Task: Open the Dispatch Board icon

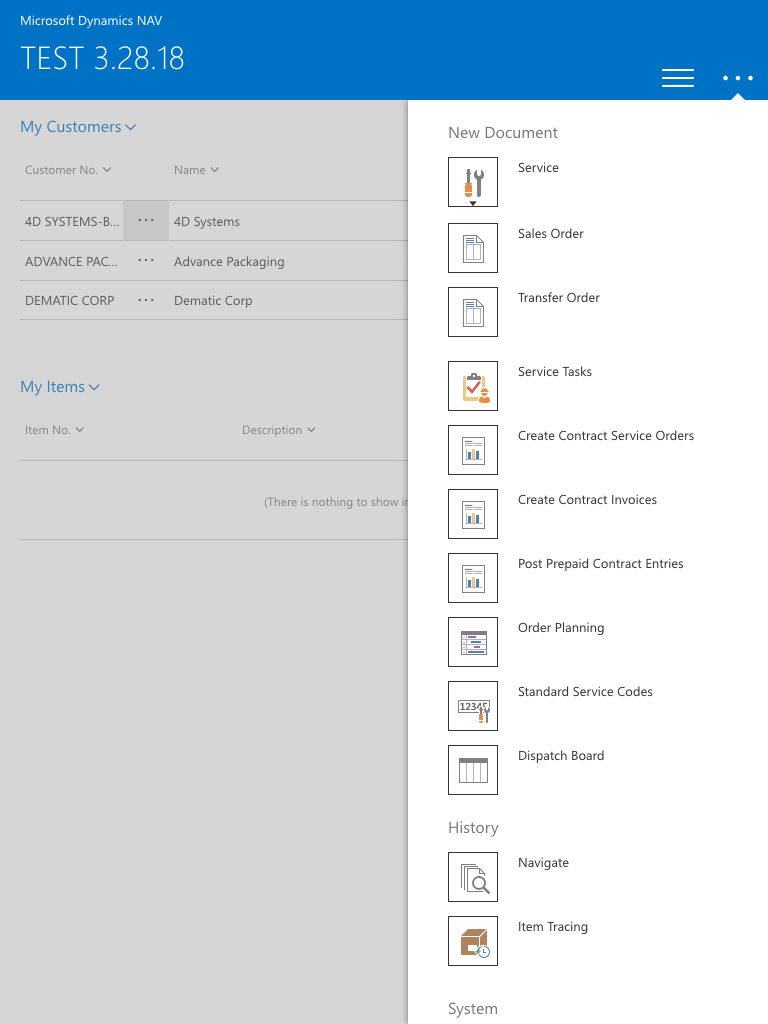Action: tap(473, 770)
